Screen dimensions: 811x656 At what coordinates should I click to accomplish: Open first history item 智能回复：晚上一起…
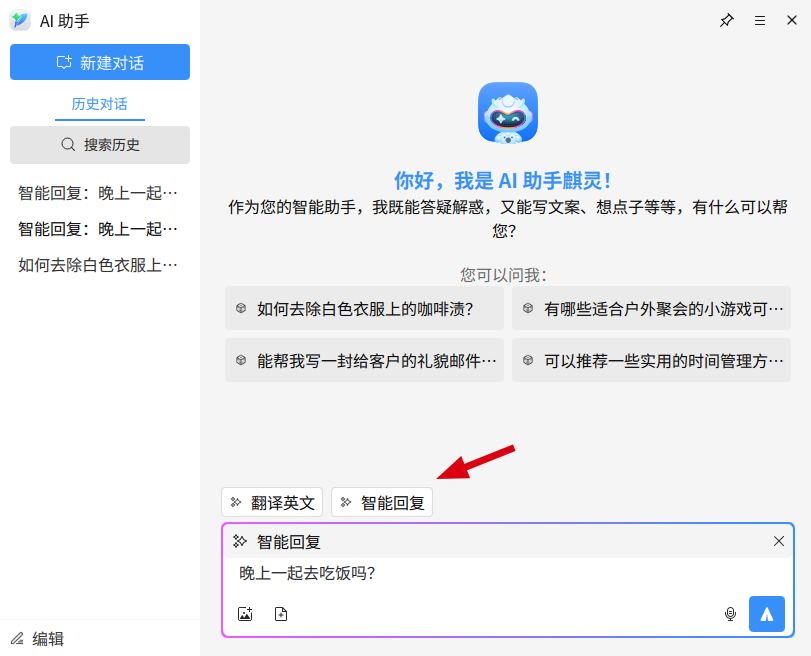point(98,193)
